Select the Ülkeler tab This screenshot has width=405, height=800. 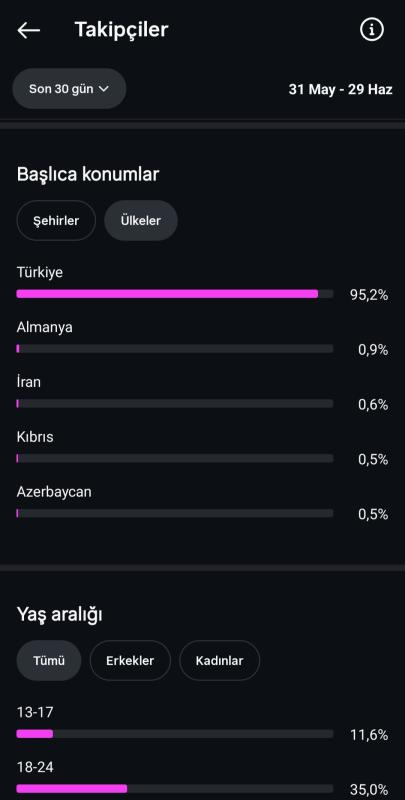pos(141,220)
